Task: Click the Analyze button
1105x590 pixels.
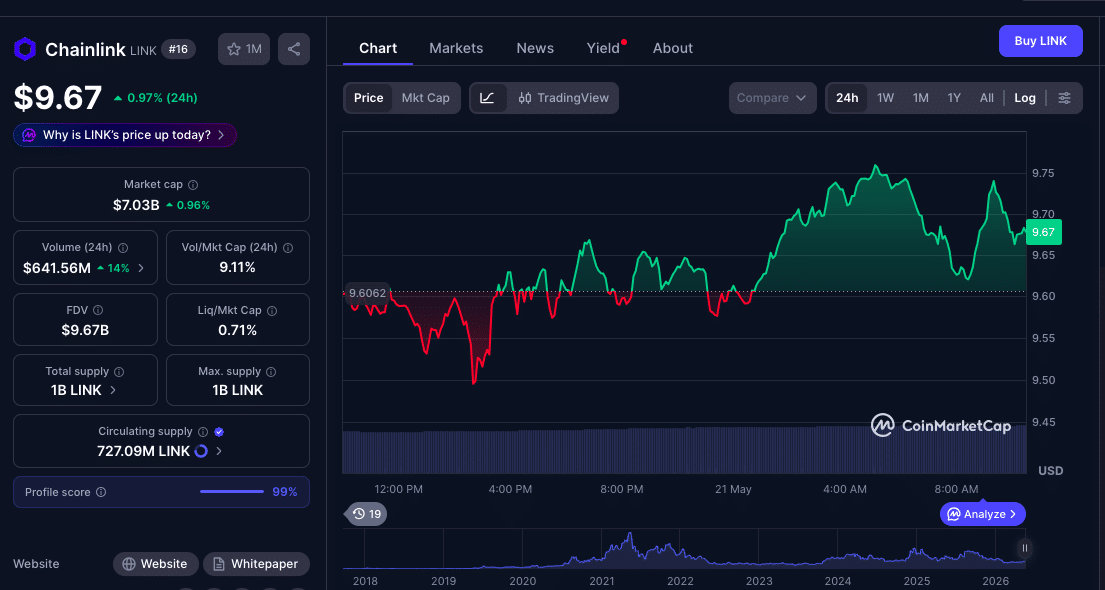Action: pos(982,514)
